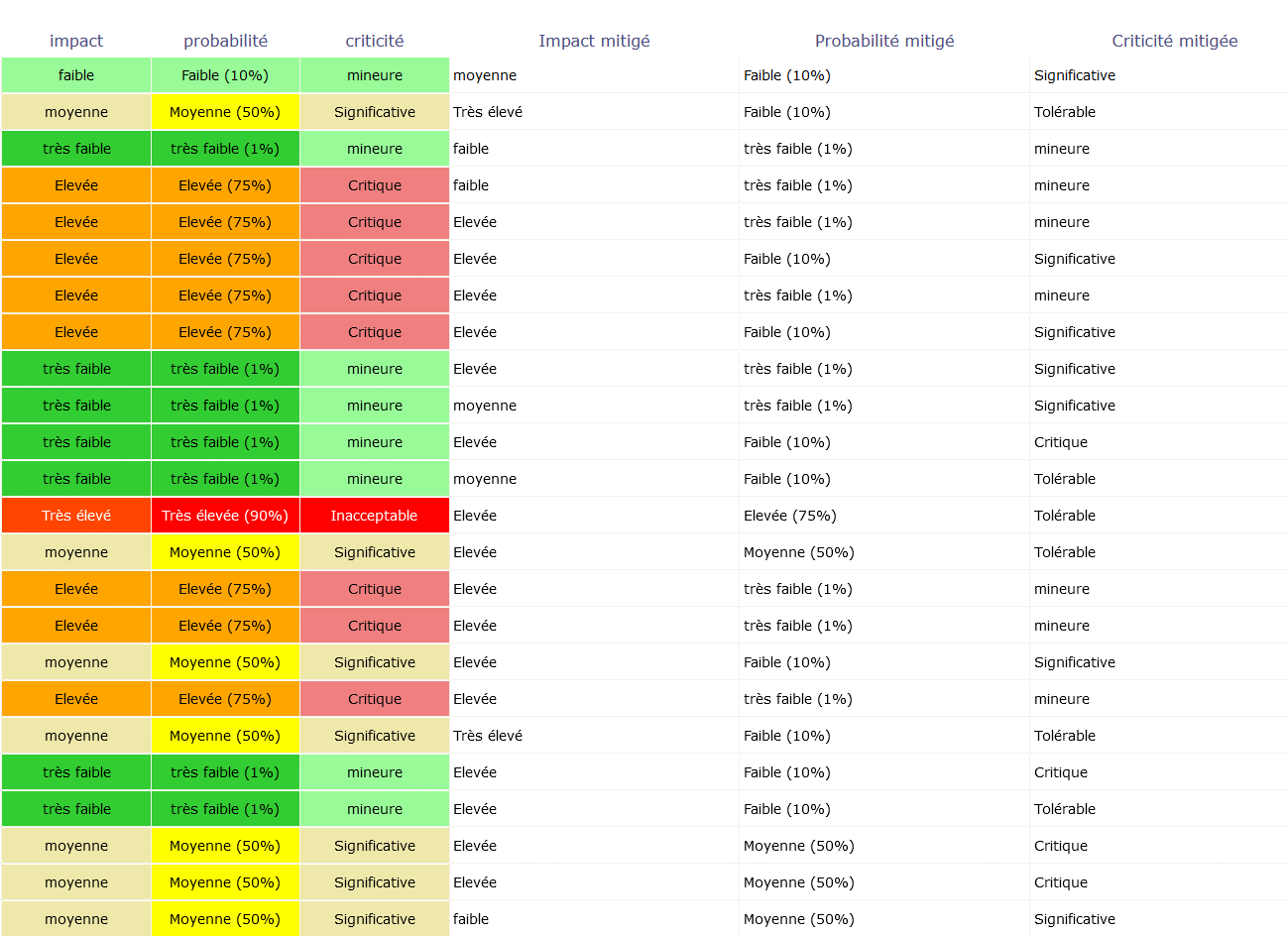
Task: Select the "Très élevée (90%)" probability cell
Action: click(x=225, y=516)
